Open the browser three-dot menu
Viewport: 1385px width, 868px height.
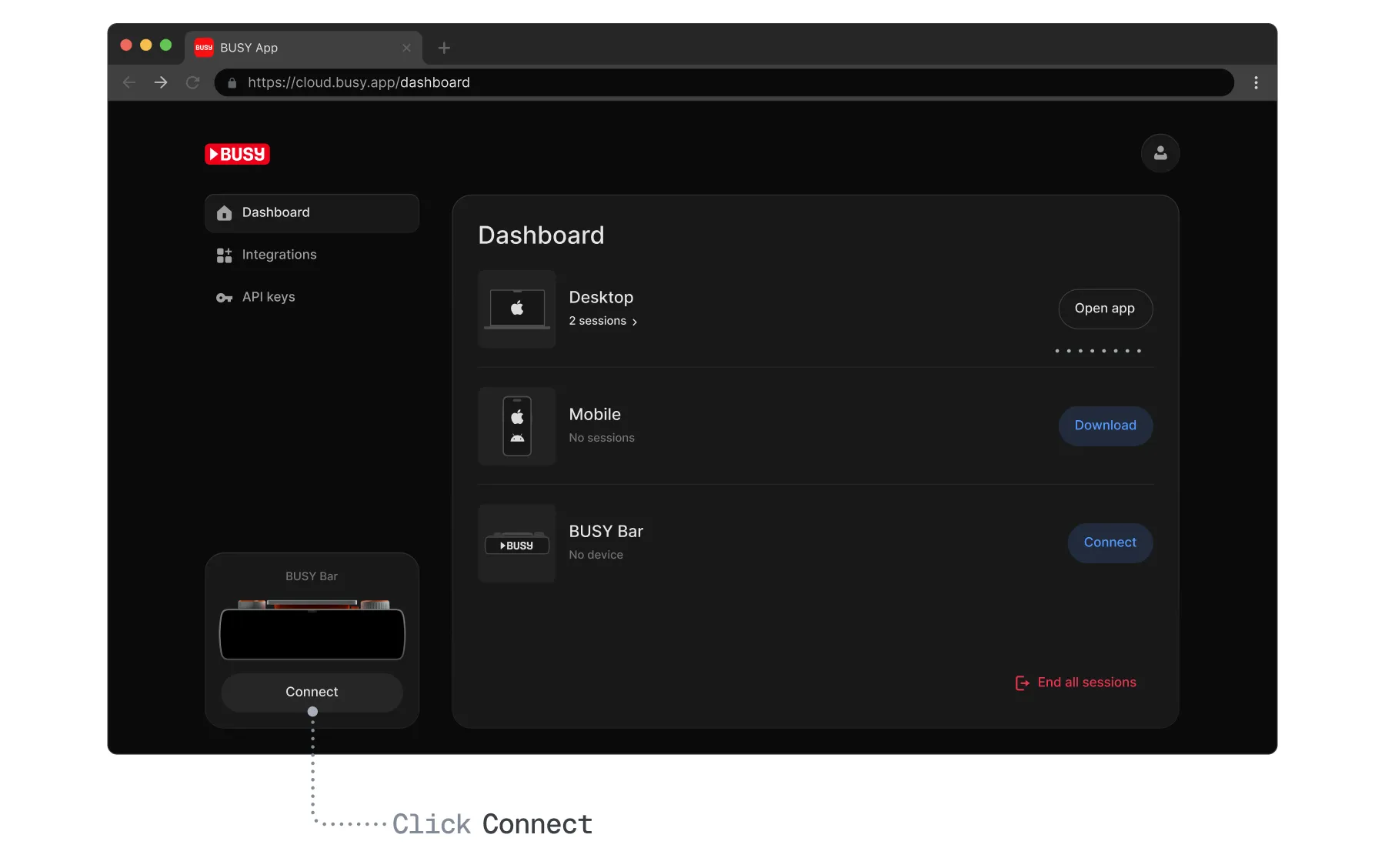tap(1256, 82)
